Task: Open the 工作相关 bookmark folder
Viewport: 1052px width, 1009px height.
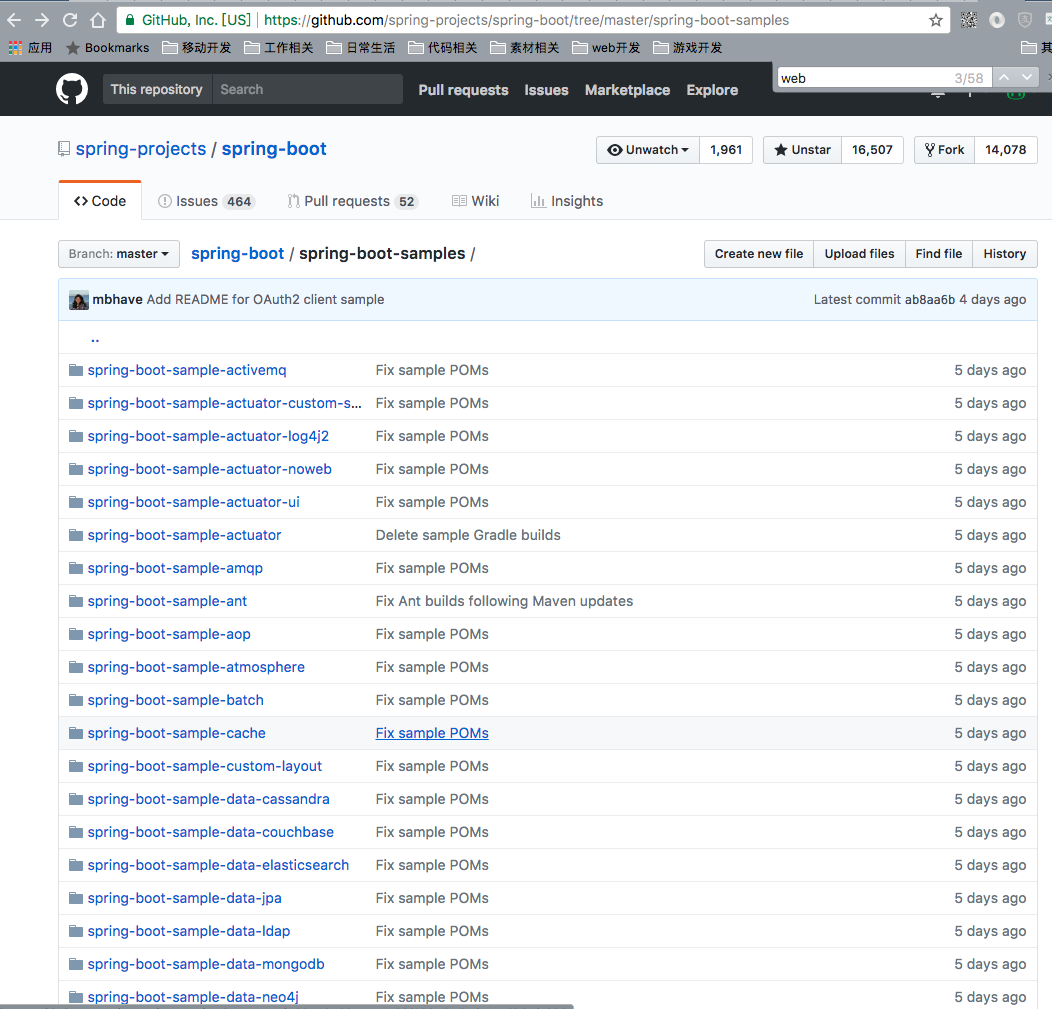Action: point(278,48)
